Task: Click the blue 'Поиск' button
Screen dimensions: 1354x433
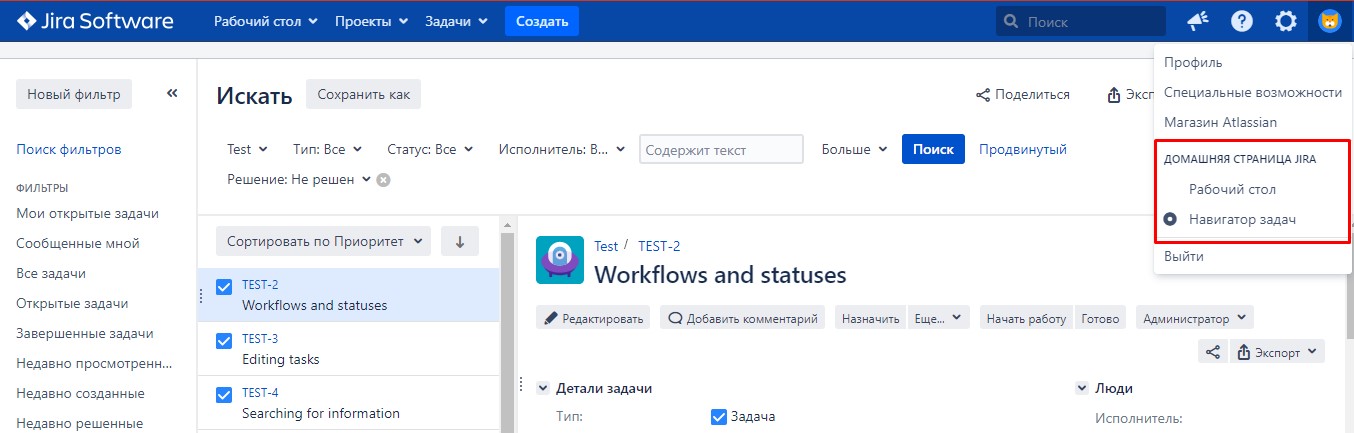Action: coord(933,149)
